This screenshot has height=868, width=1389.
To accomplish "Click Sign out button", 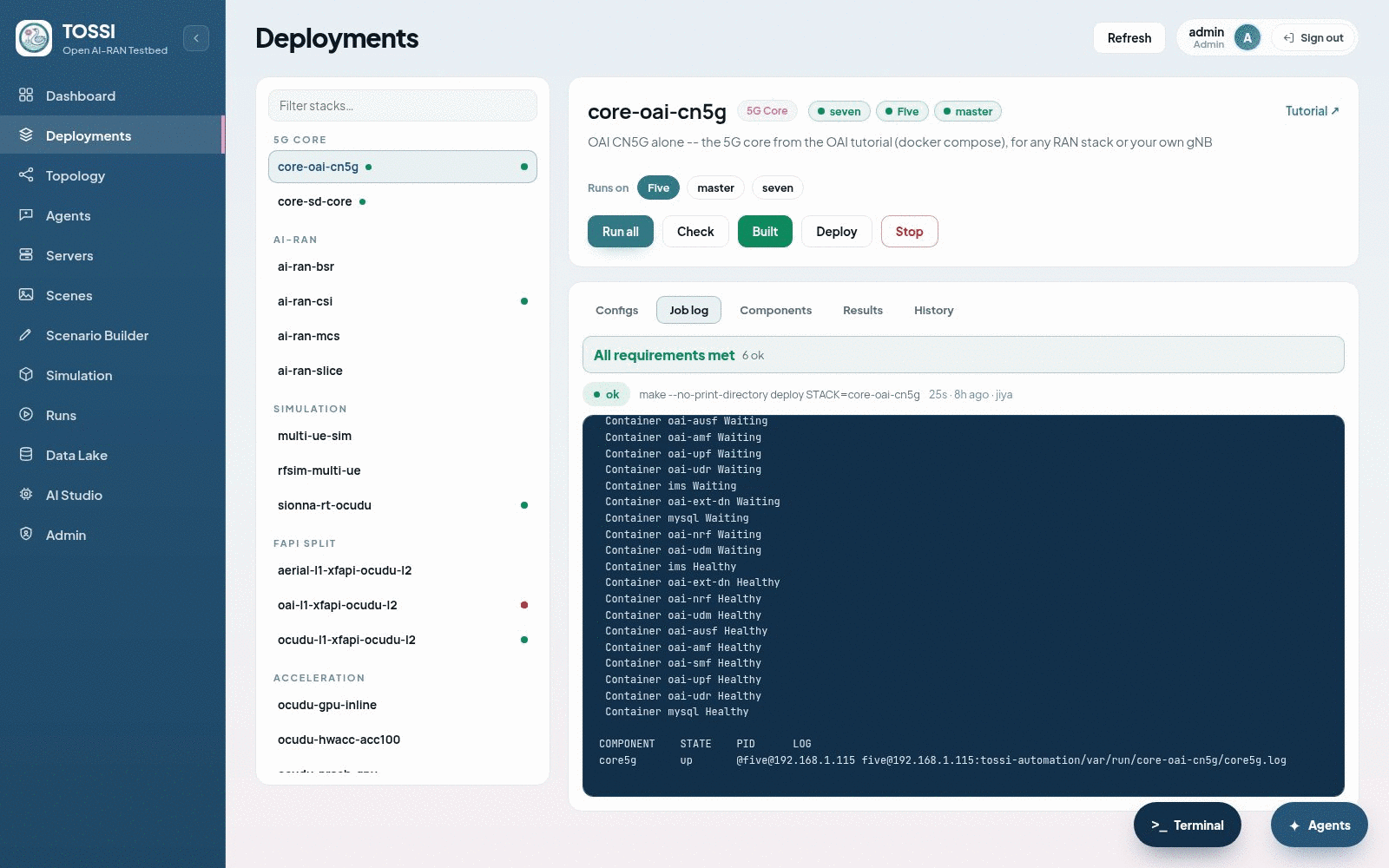I will coord(1313,38).
